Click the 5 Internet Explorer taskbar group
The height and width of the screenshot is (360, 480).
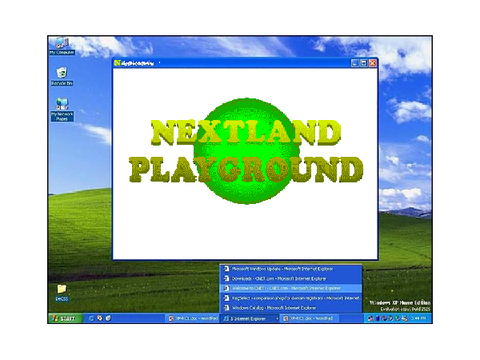(250, 319)
